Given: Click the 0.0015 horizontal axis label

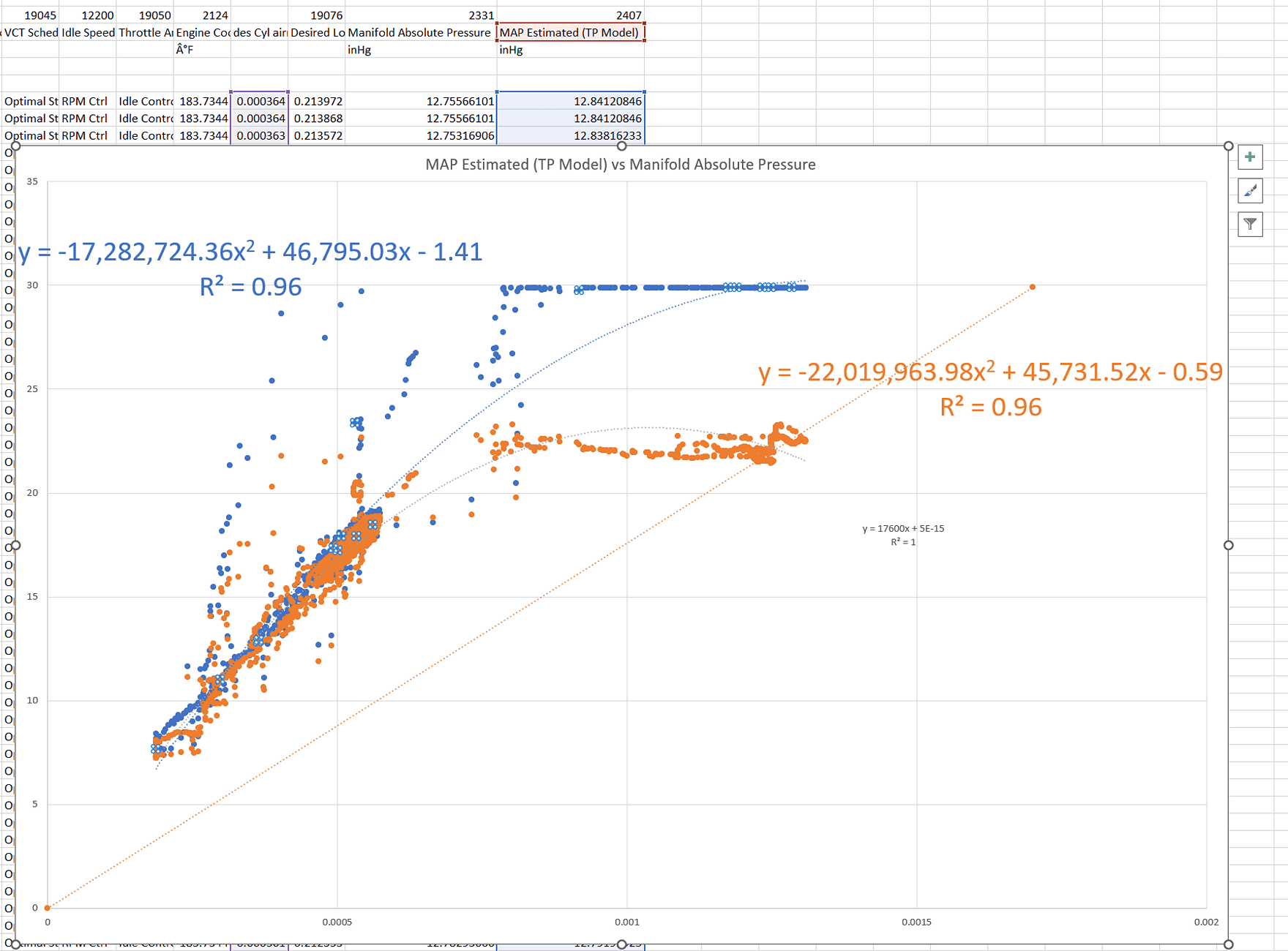Looking at the screenshot, I should [x=916, y=922].
